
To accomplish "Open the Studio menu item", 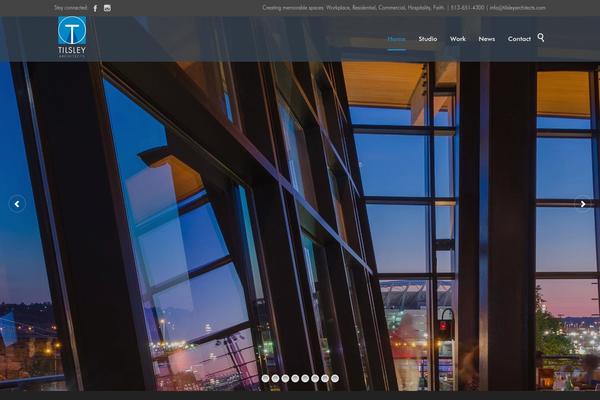I will pos(428,39).
